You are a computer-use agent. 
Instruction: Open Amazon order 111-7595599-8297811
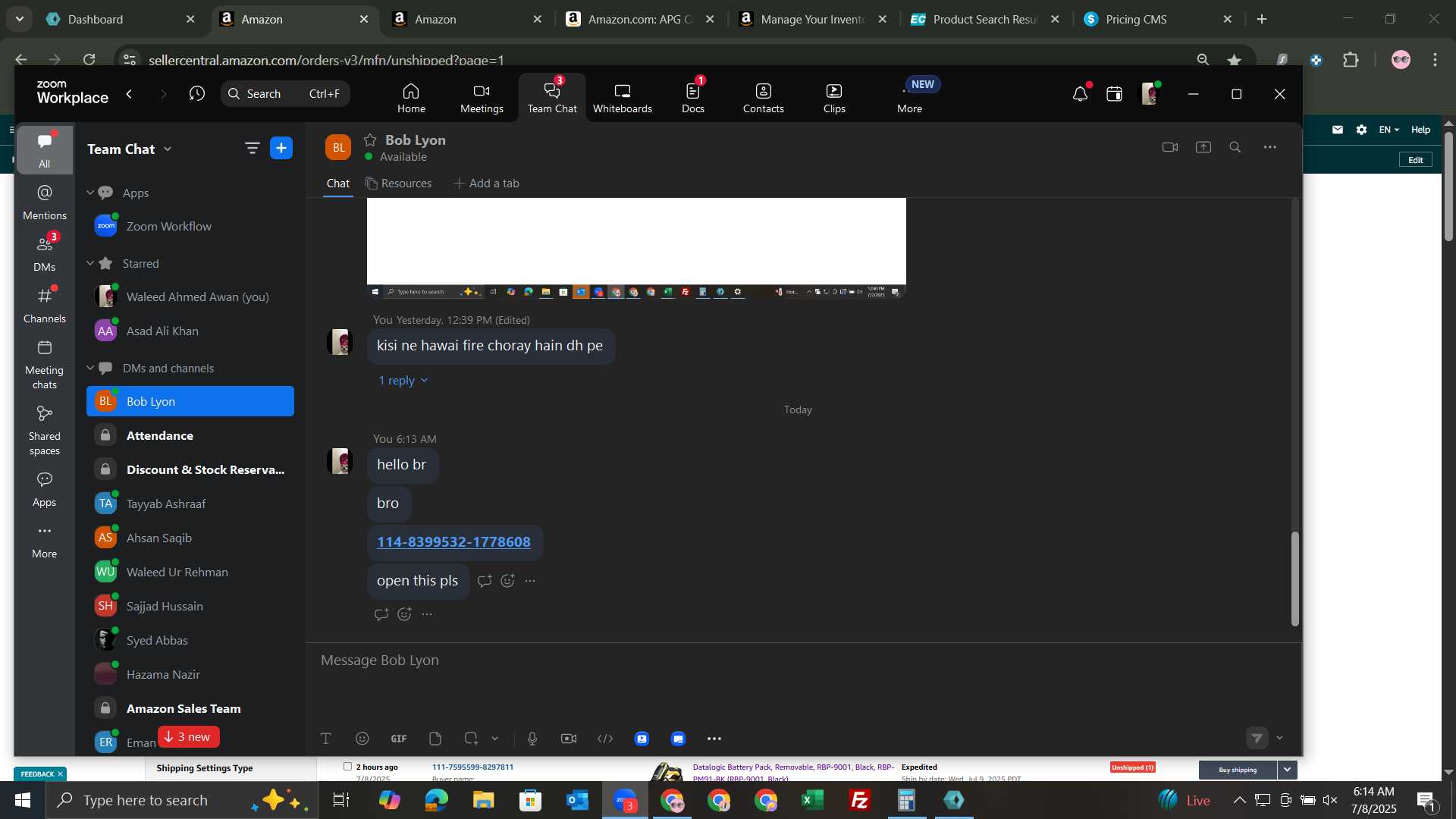click(472, 767)
